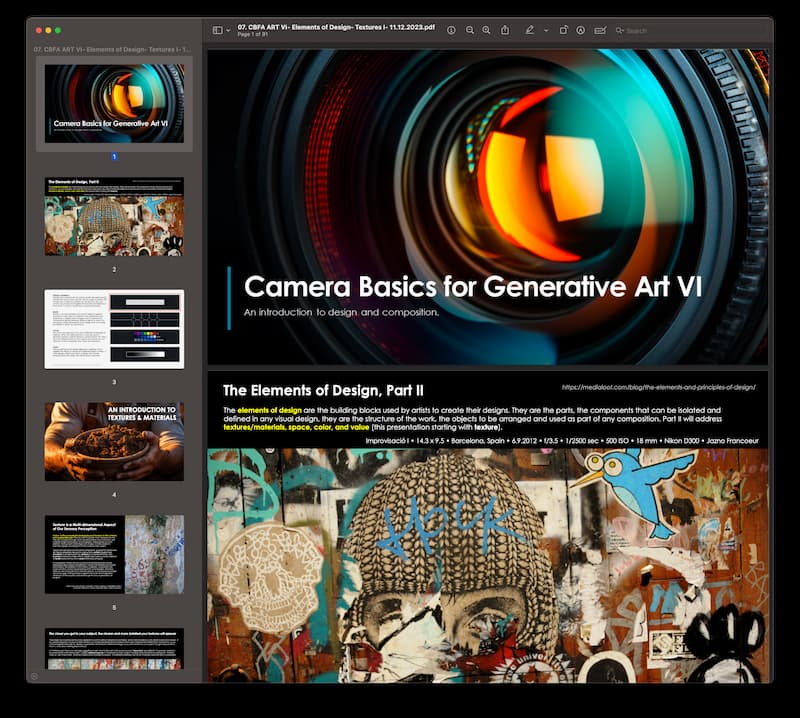Click the sidebar document name header

pyautogui.click(x=112, y=49)
